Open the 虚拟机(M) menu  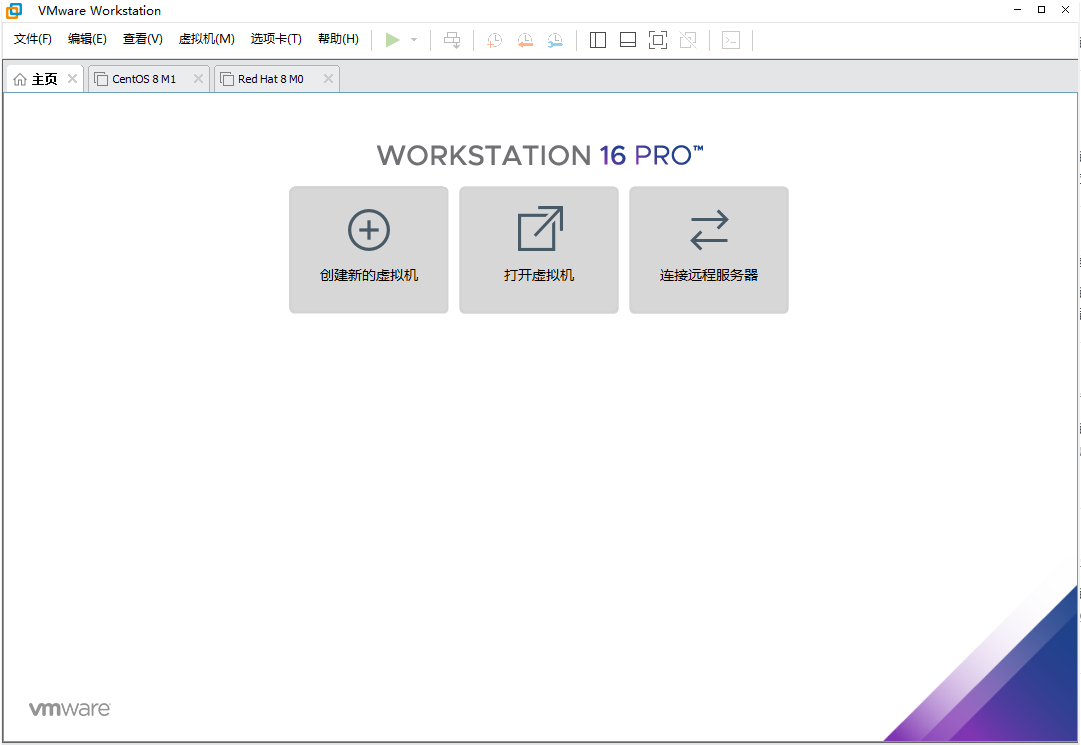(206, 39)
